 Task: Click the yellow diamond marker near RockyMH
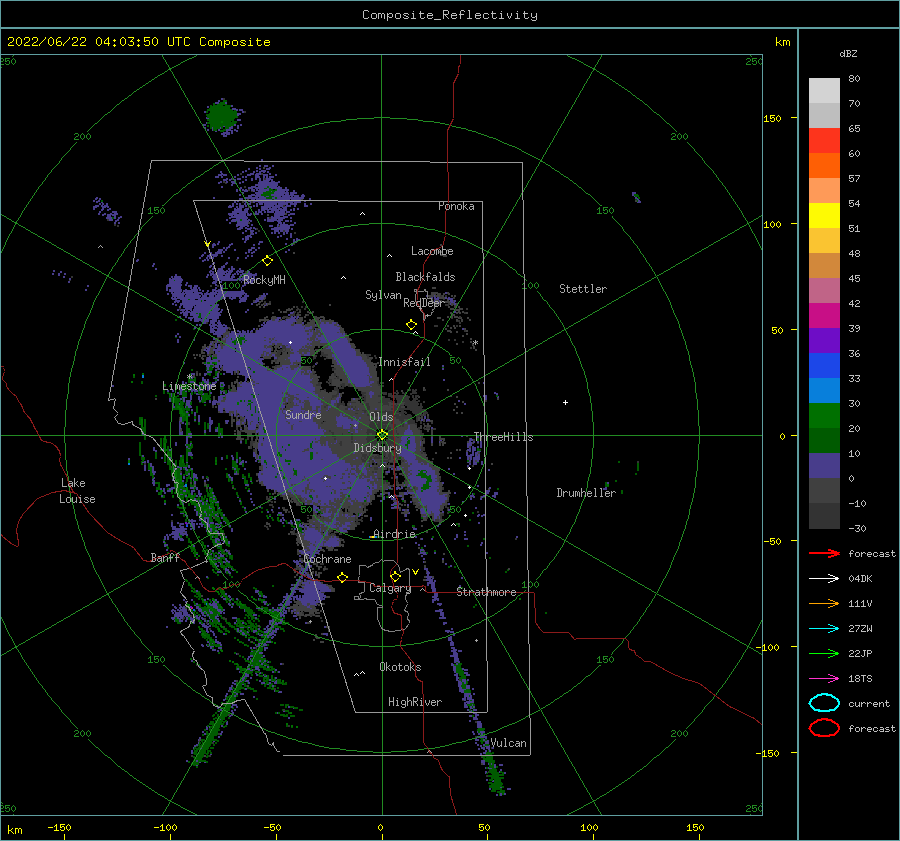click(x=267, y=261)
